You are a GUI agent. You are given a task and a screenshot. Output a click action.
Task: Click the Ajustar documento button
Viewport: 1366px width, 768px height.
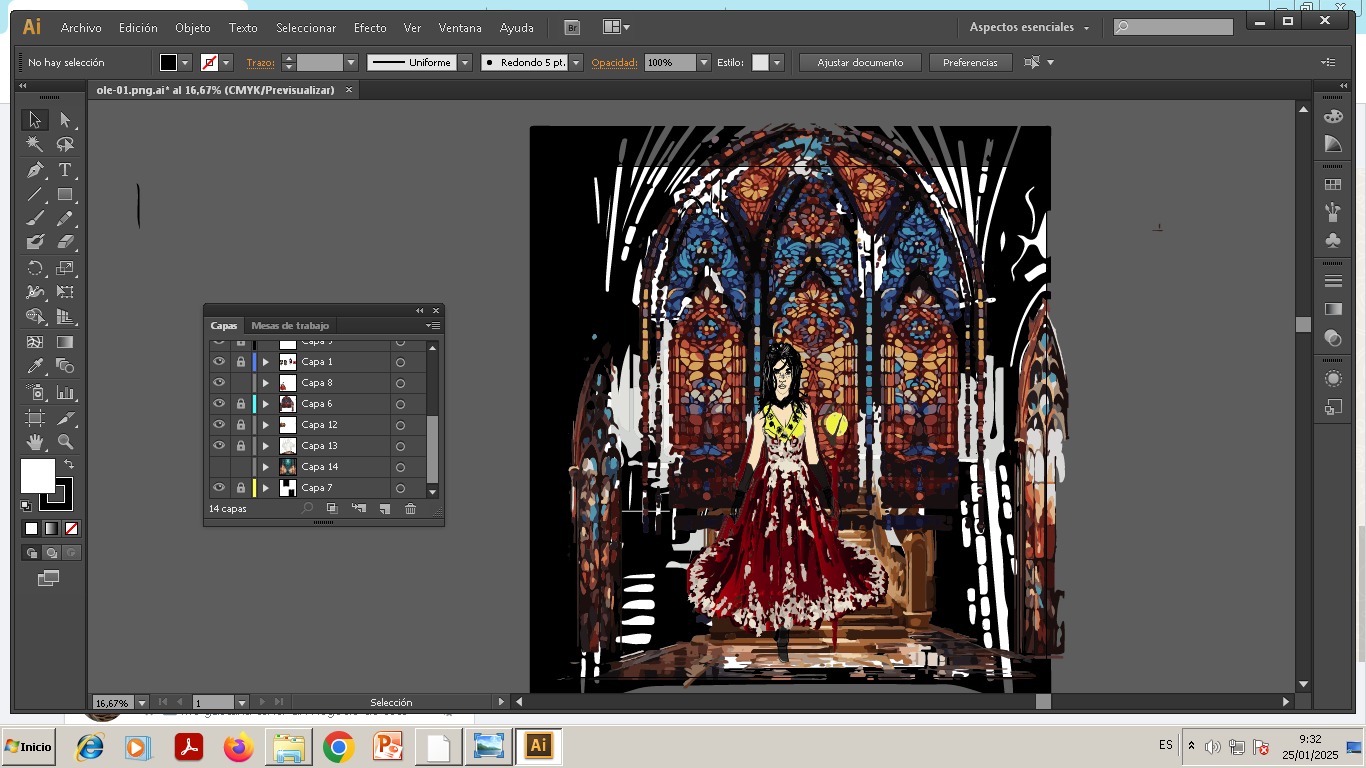(x=860, y=62)
